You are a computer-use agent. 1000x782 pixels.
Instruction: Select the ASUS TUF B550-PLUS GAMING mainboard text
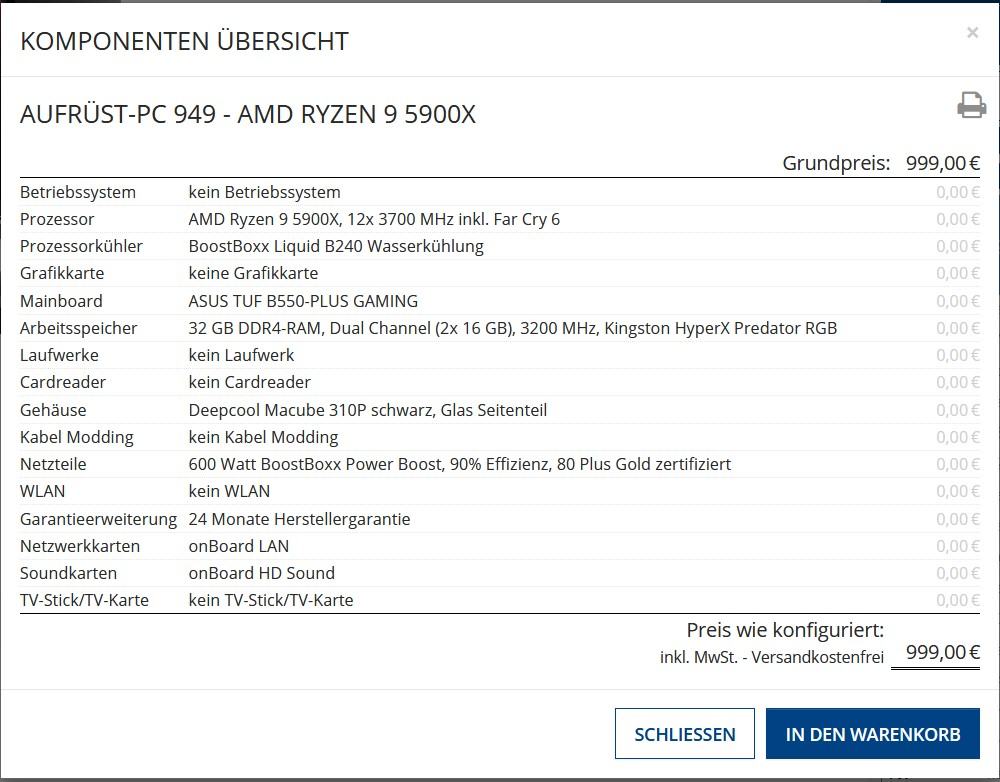click(x=303, y=301)
